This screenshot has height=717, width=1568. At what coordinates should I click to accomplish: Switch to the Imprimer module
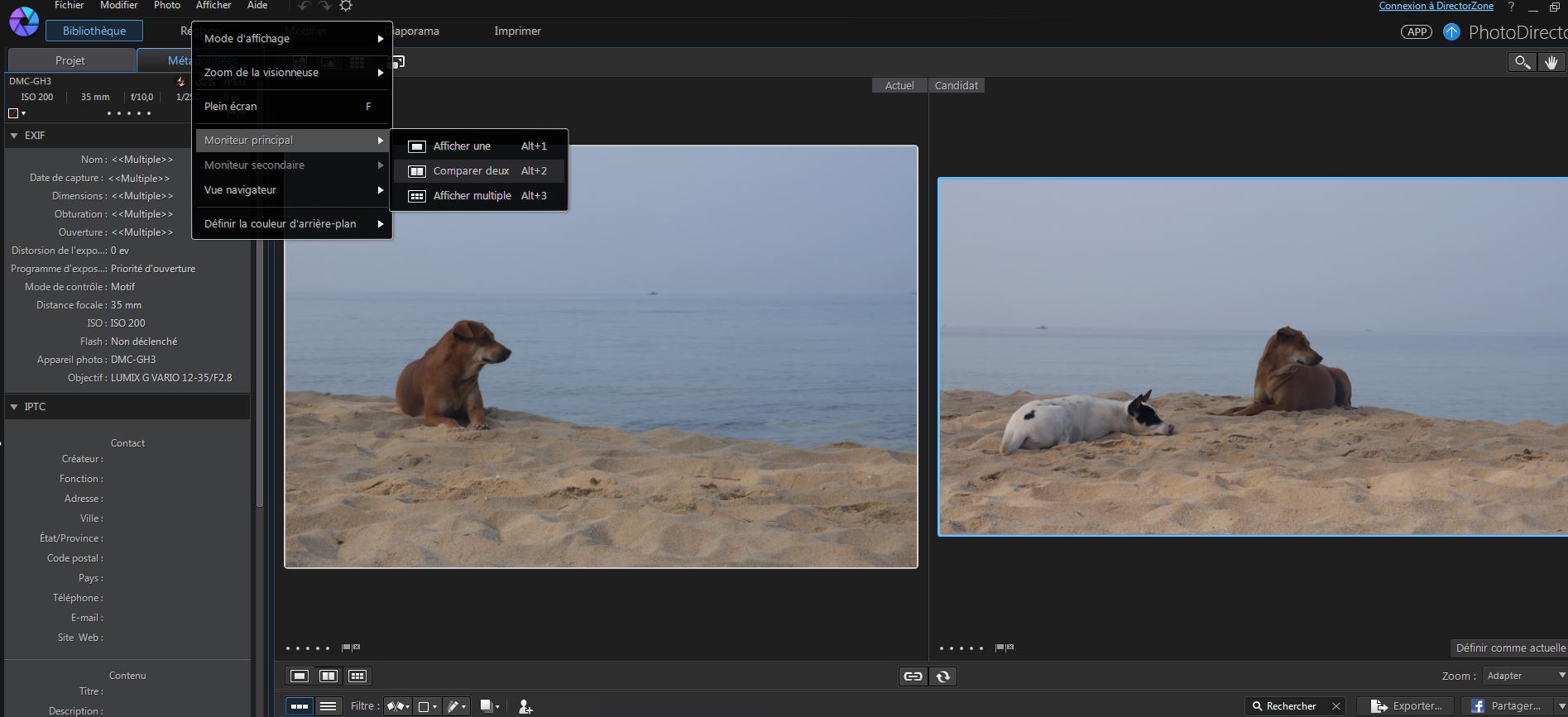pos(517,31)
